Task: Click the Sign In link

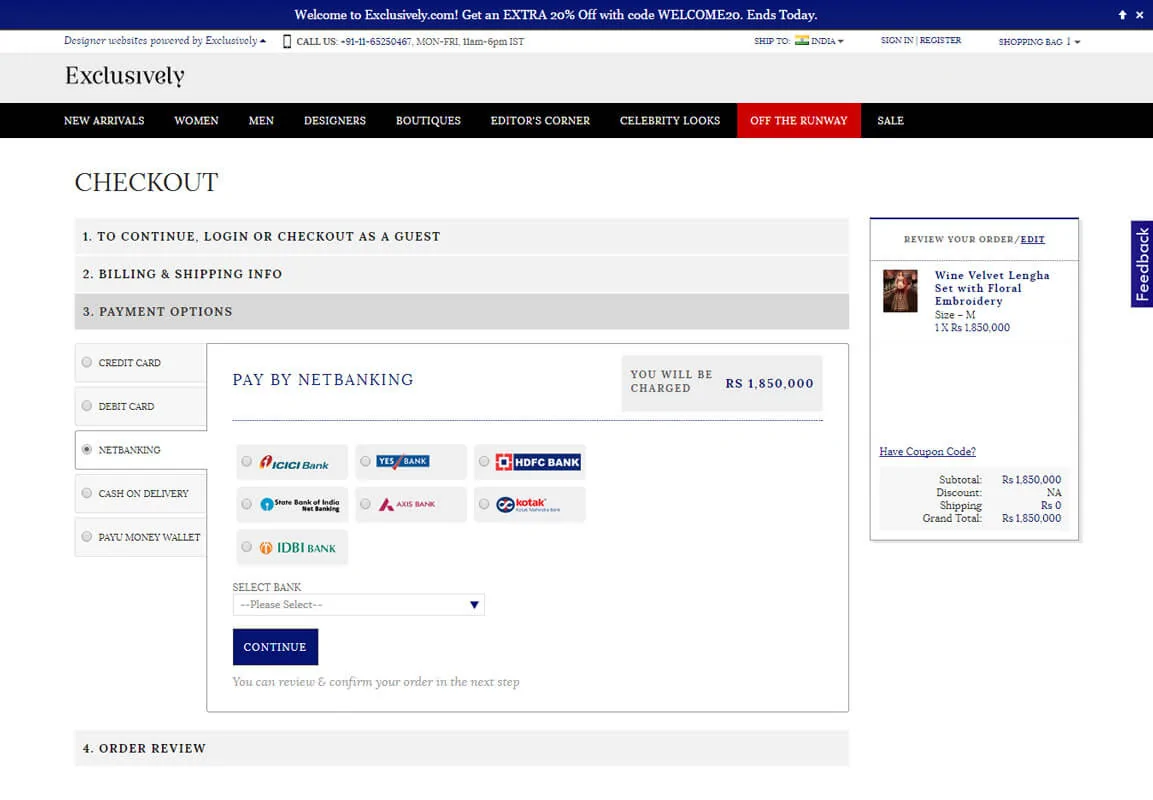Action: pyautogui.click(x=897, y=40)
